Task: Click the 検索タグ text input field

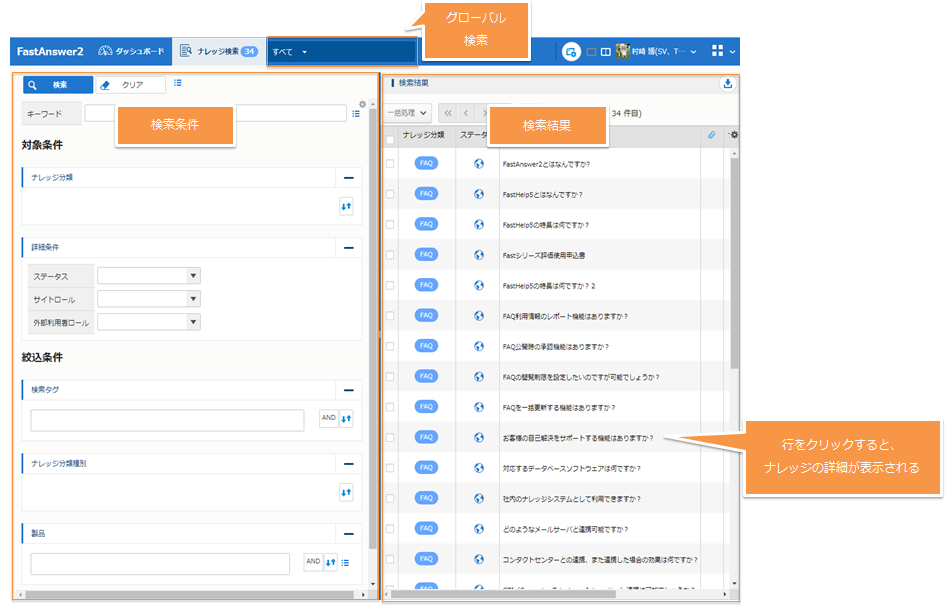Action: pos(167,420)
